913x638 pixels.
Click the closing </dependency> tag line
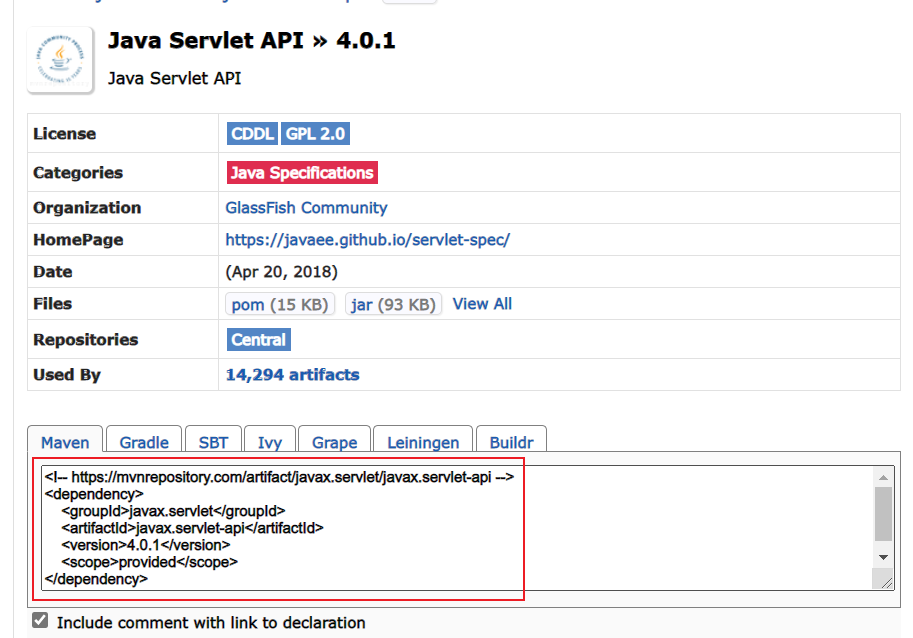tap(96, 579)
